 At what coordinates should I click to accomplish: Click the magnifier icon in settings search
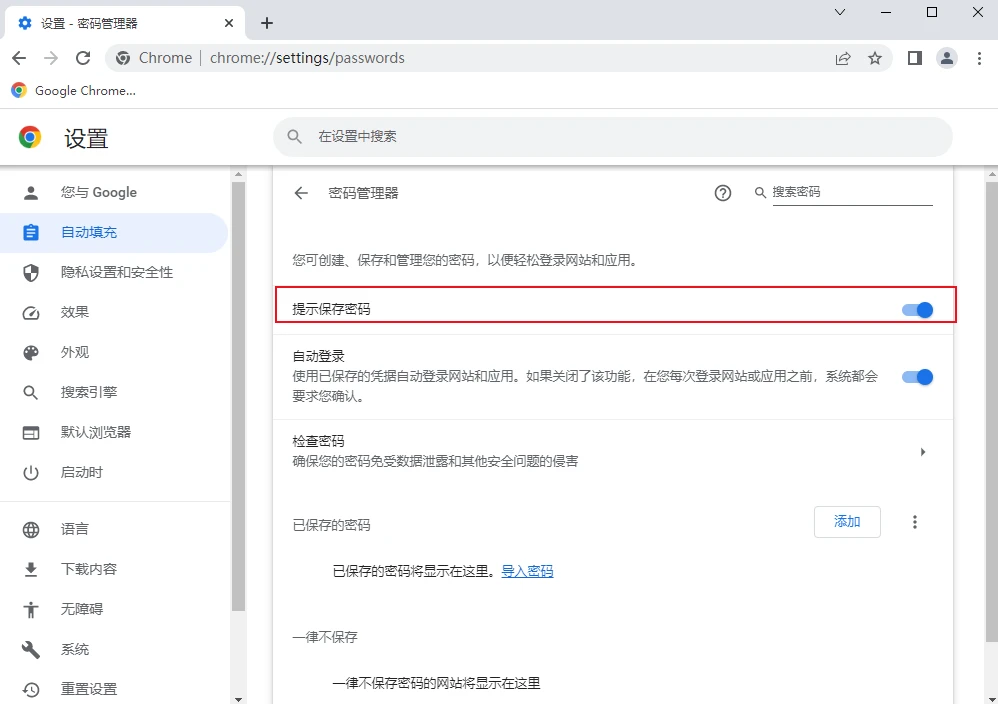pos(294,136)
